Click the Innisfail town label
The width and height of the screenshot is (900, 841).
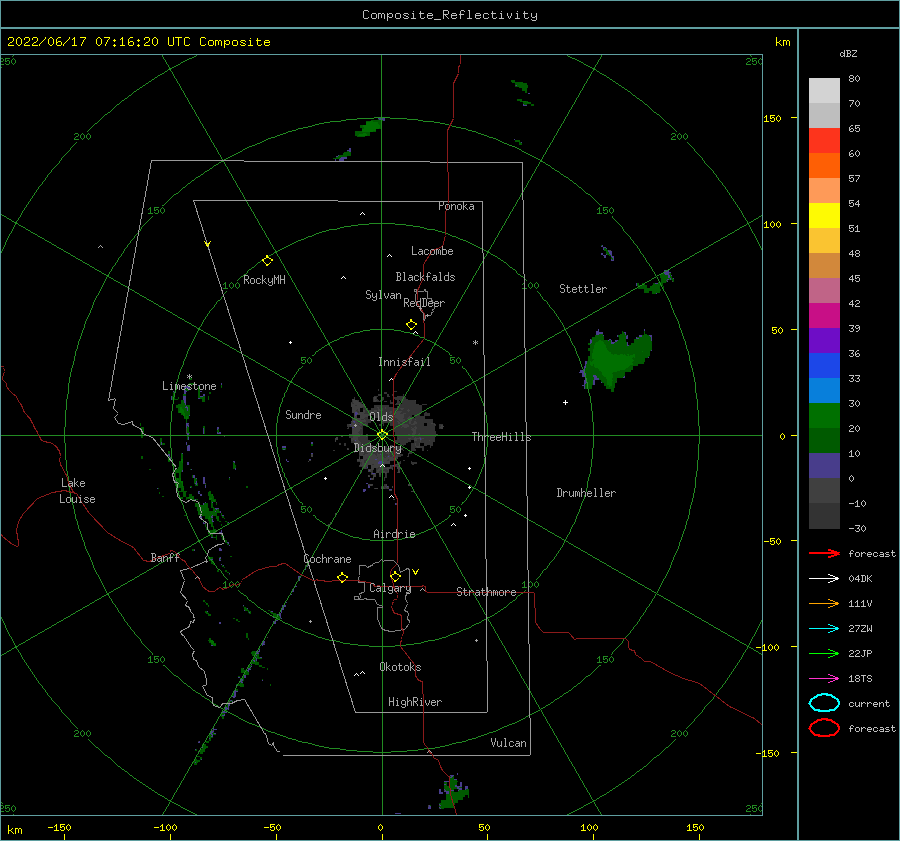(x=404, y=362)
